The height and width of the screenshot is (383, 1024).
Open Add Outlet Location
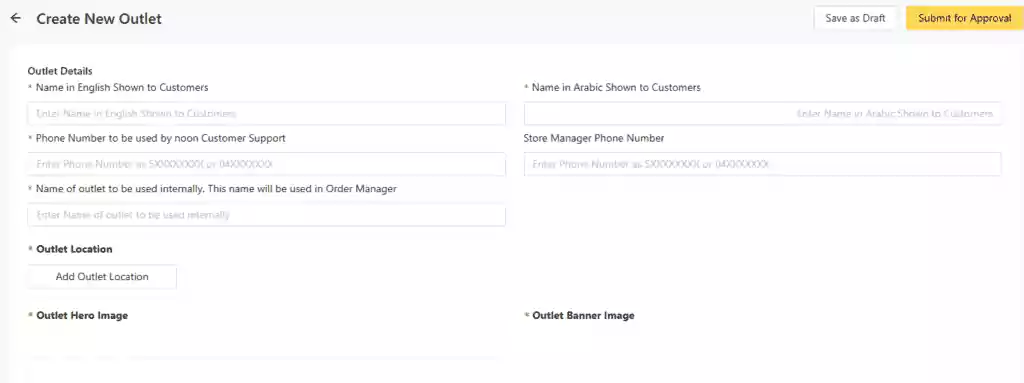[102, 276]
